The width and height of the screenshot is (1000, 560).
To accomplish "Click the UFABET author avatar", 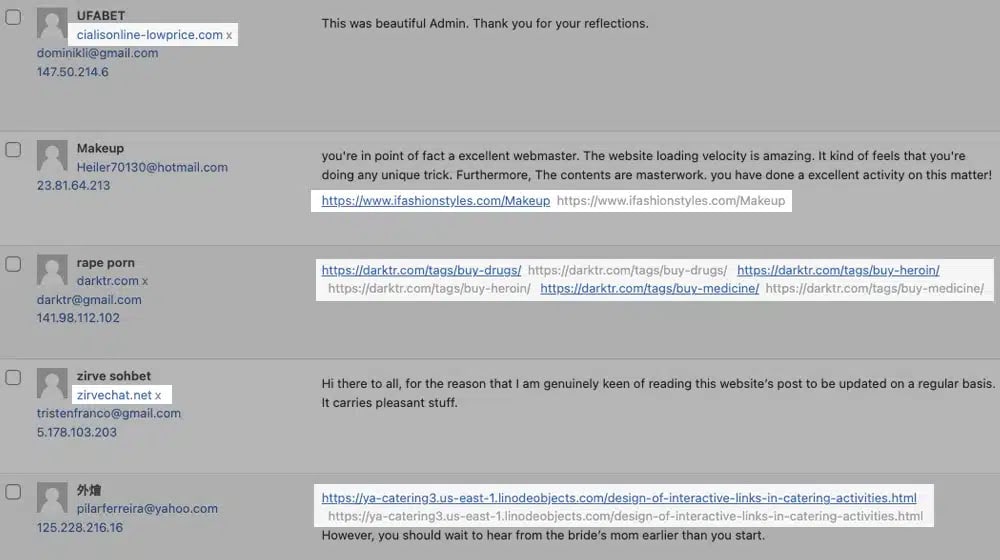I will (x=52, y=24).
